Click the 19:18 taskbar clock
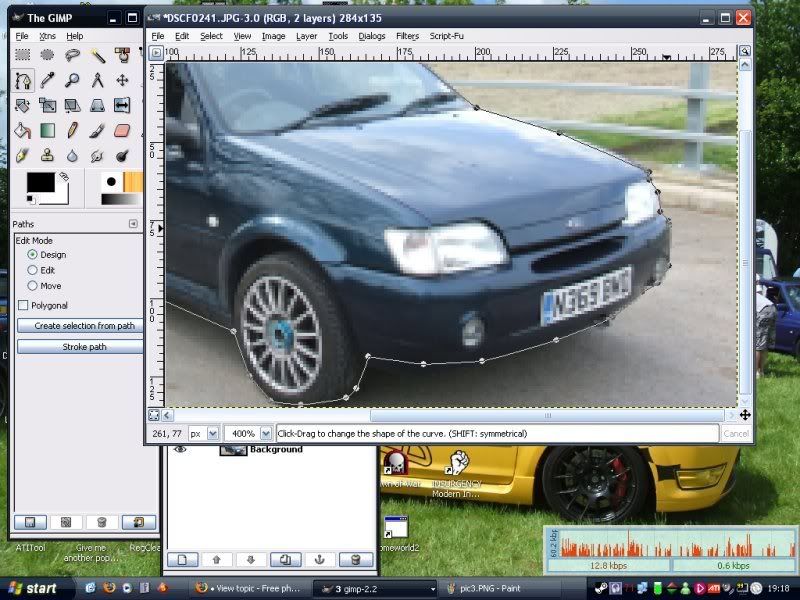800x600 pixels. click(x=778, y=589)
